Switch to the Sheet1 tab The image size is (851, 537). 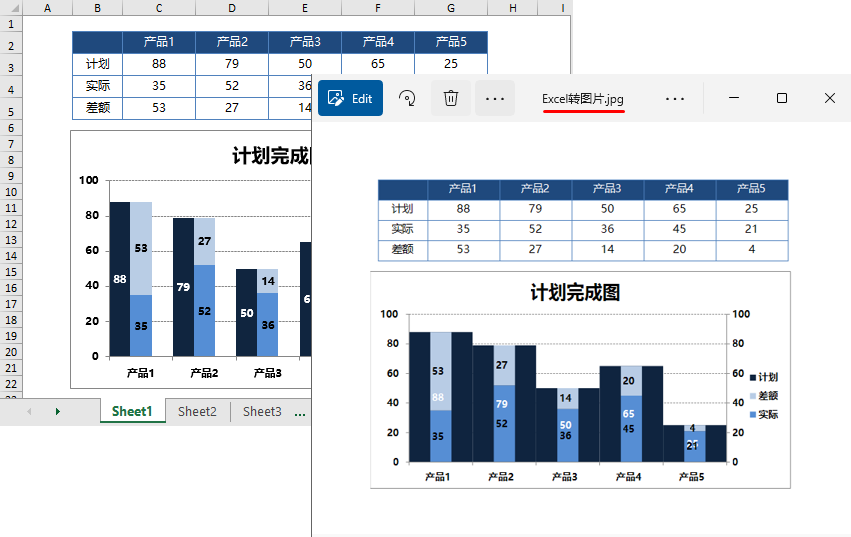pos(132,412)
